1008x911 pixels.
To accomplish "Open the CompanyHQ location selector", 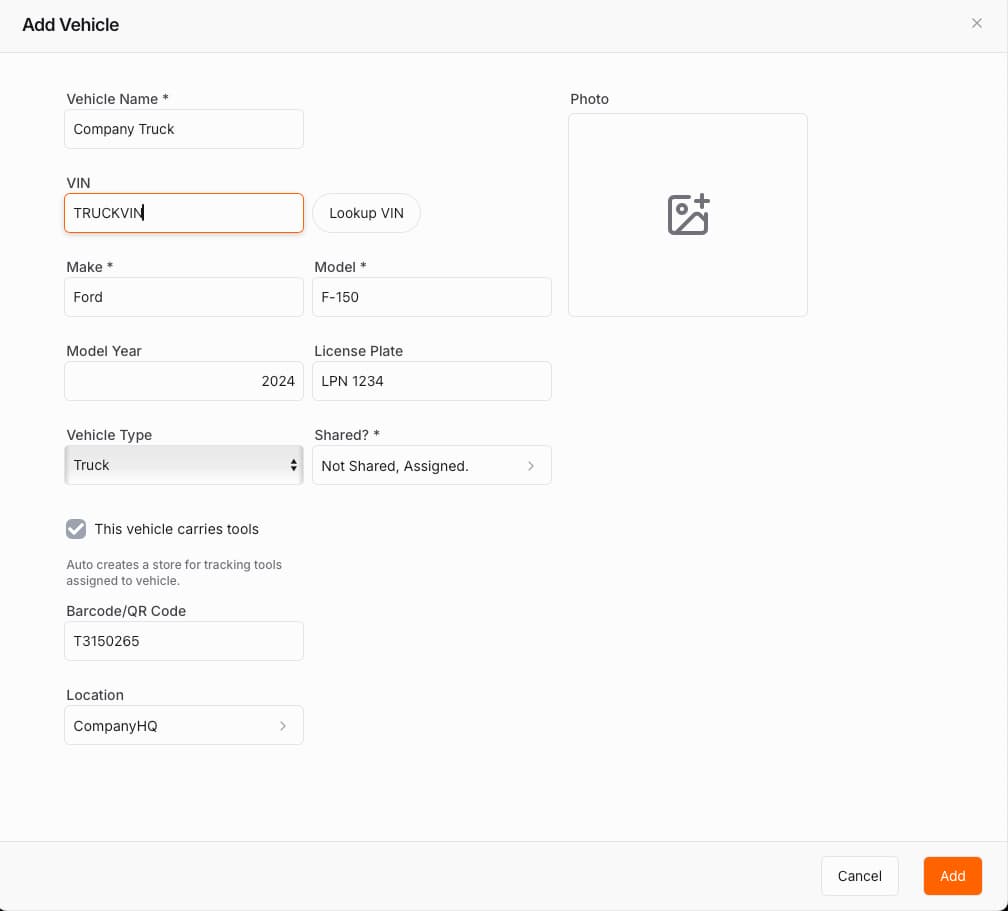I will click(x=170, y=726).
